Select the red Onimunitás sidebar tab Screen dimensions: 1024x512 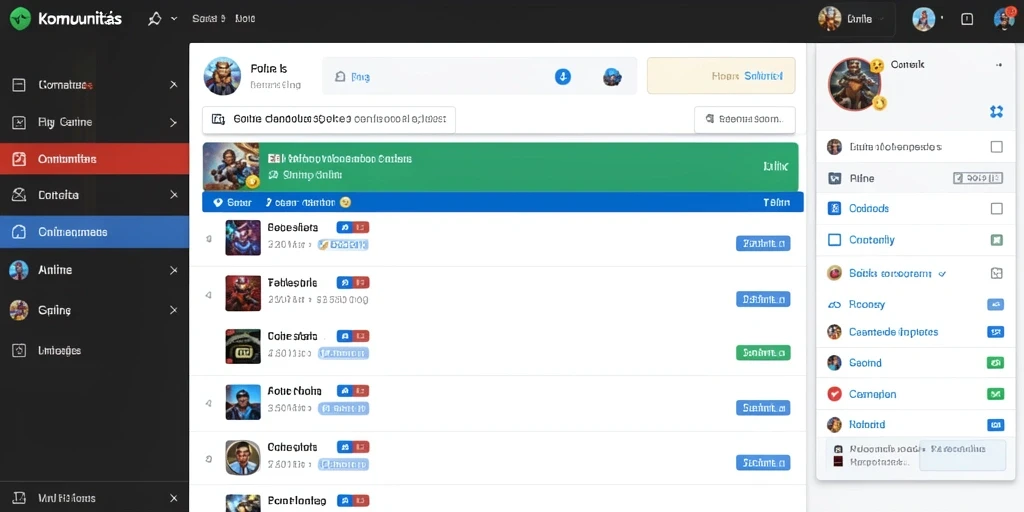95,159
